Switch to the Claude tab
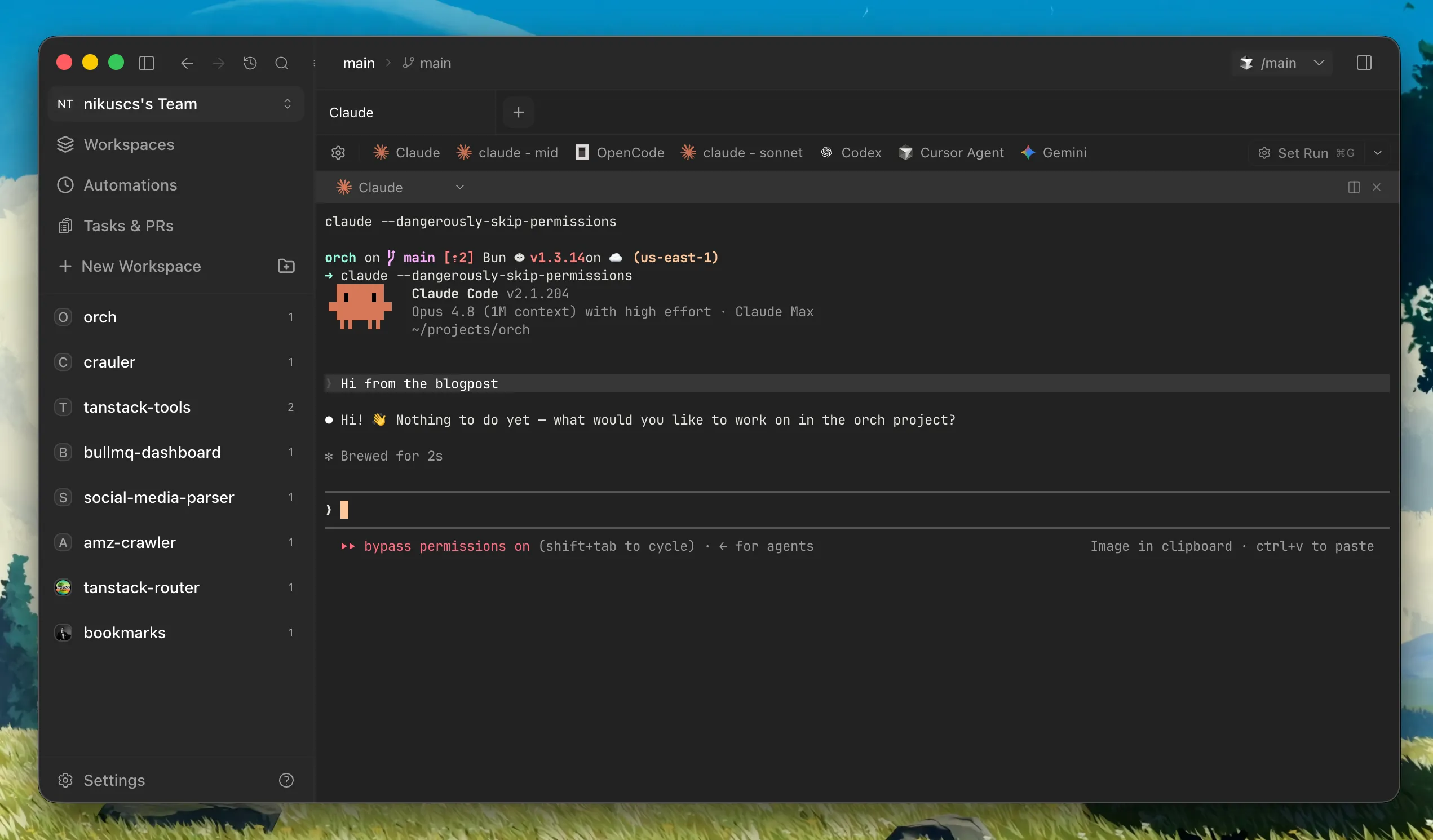The width and height of the screenshot is (1433, 840). click(x=405, y=113)
